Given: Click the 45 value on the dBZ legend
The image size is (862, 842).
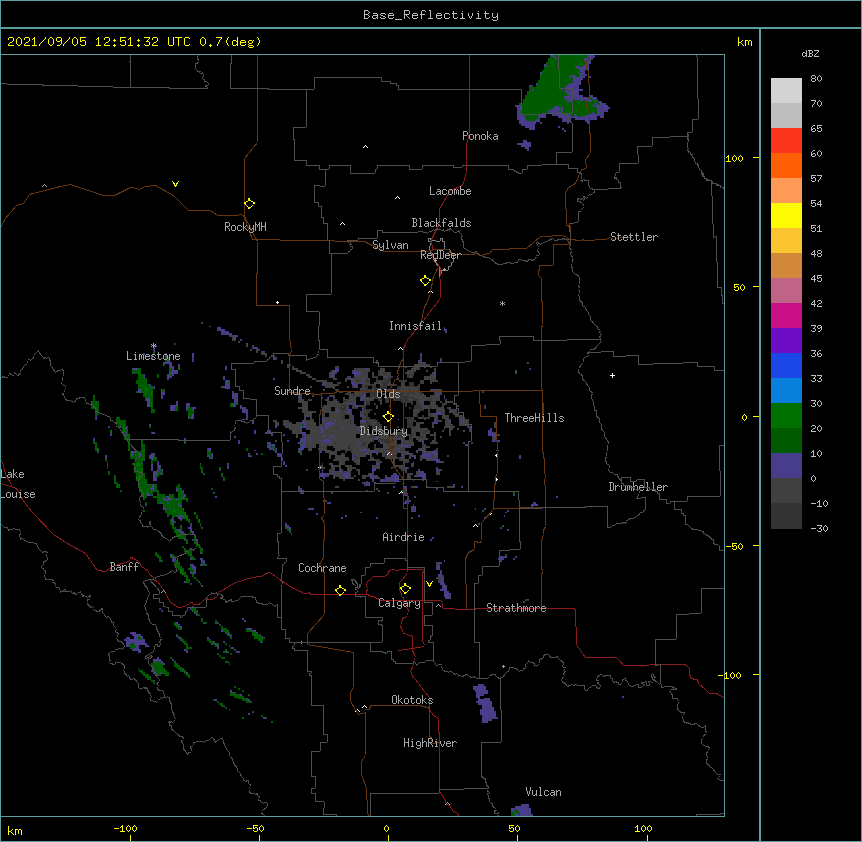Looking at the screenshot, I should [x=816, y=279].
